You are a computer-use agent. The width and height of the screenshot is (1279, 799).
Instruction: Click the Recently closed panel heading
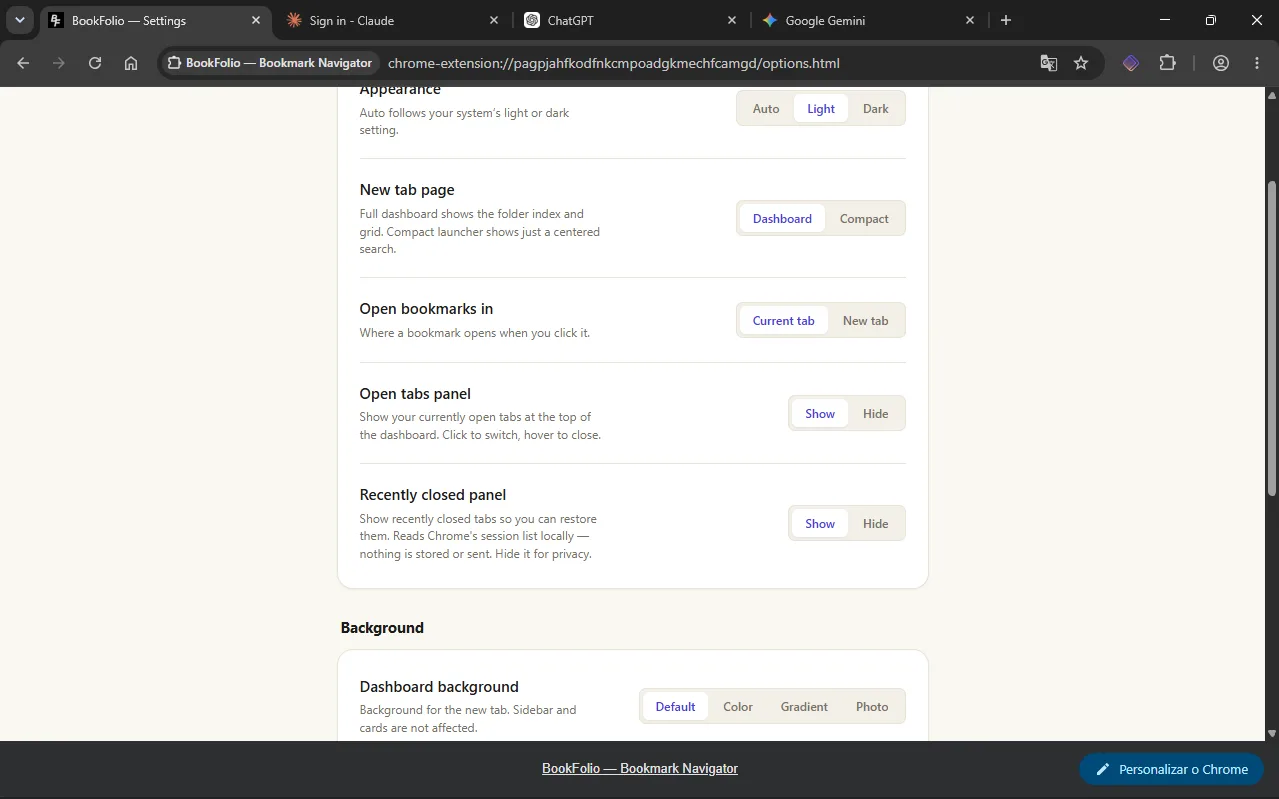tap(433, 495)
